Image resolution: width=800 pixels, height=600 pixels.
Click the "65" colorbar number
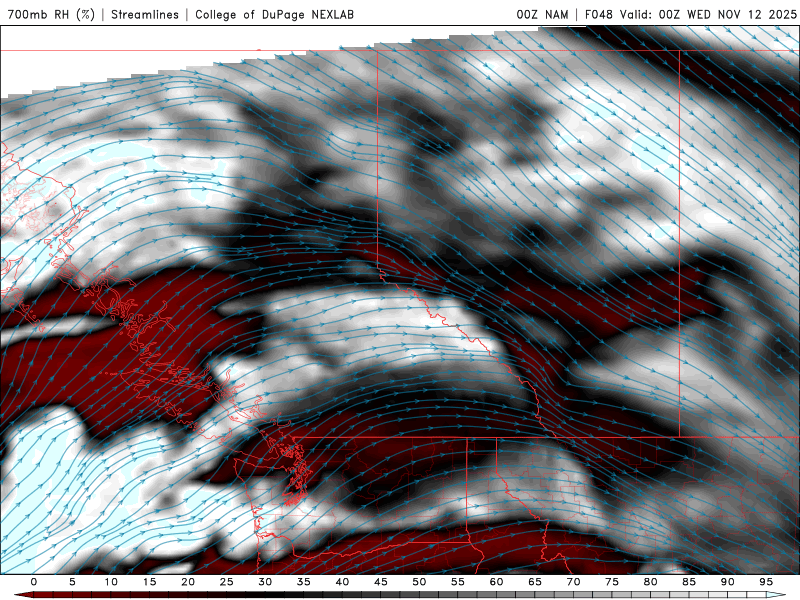535,582
